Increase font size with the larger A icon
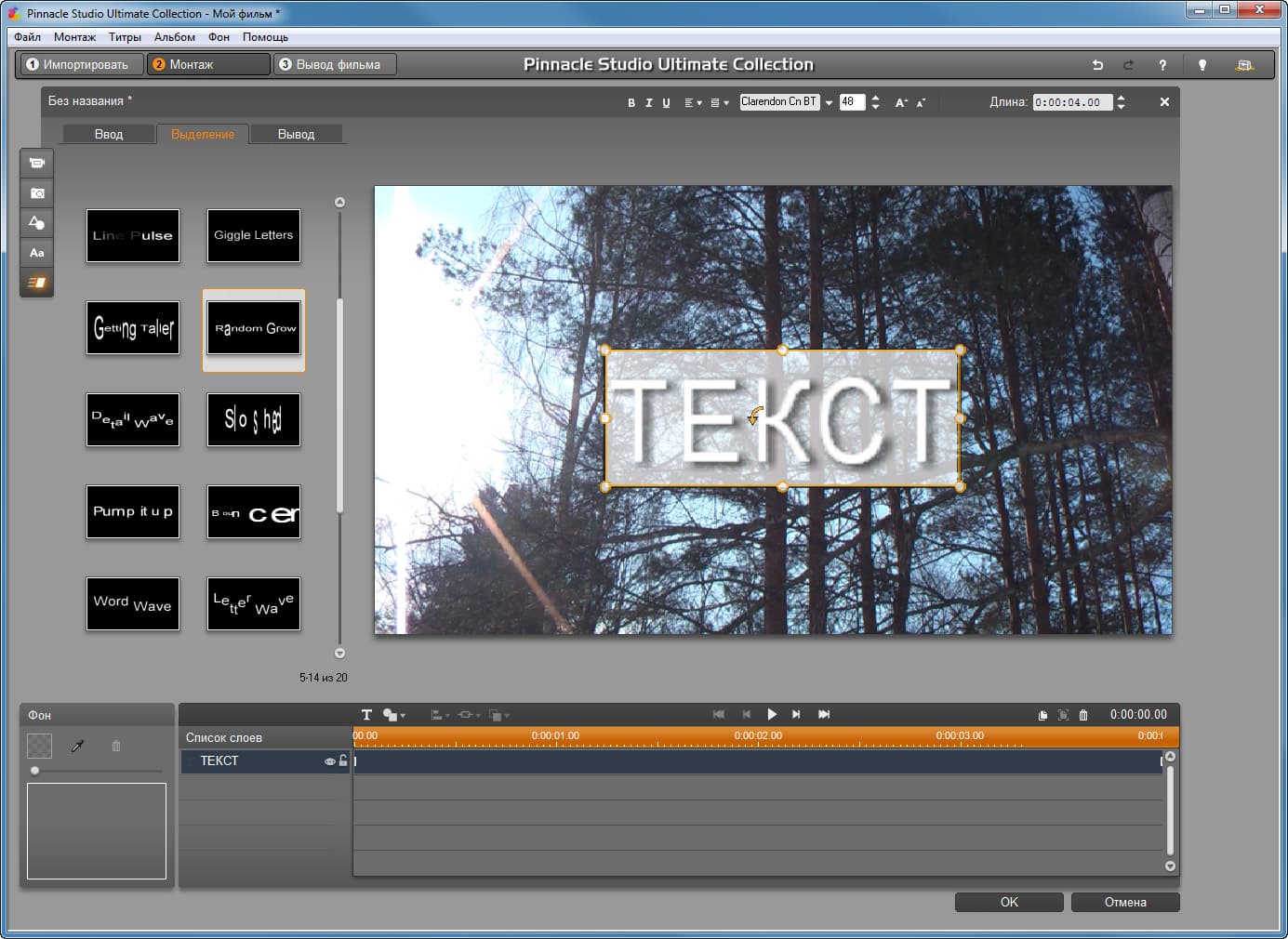This screenshot has height=939, width=1288. (900, 103)
